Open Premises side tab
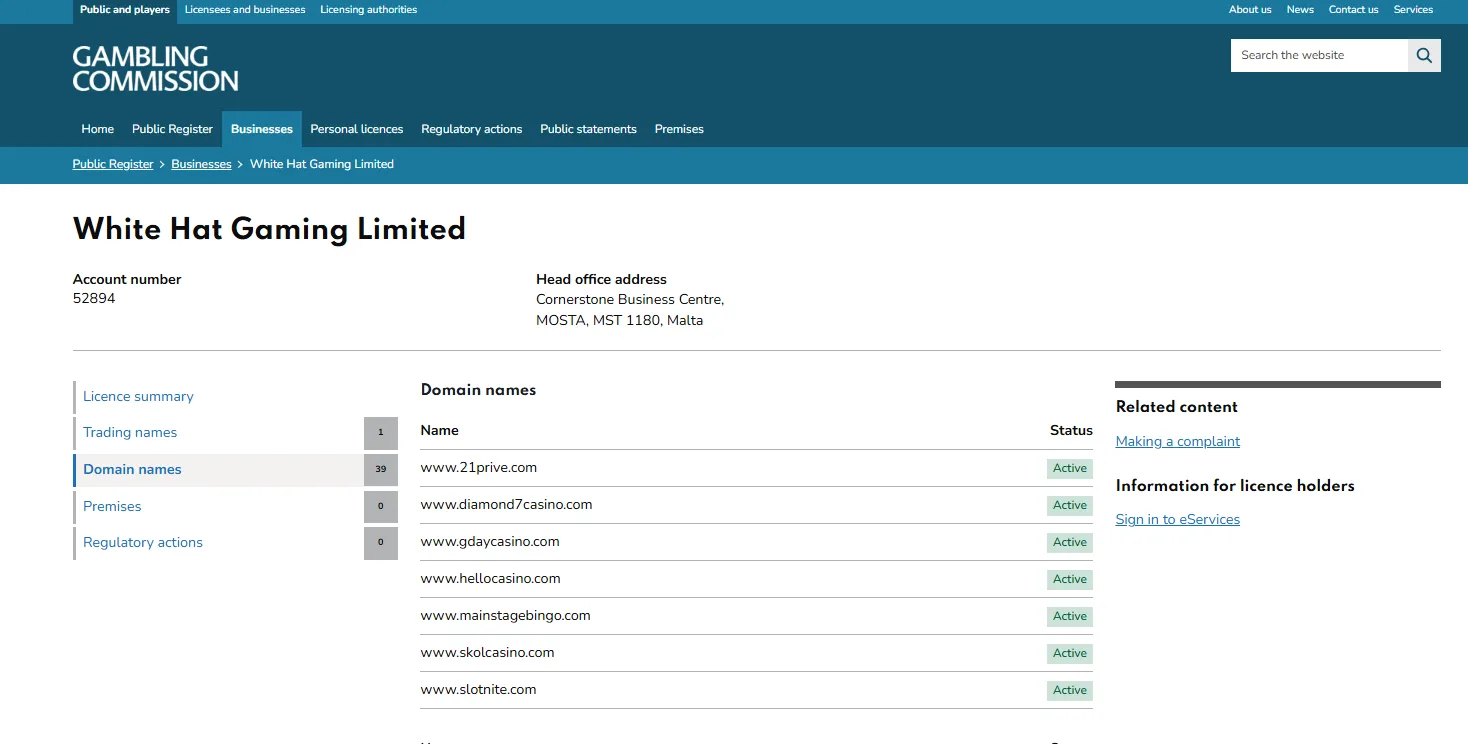 click(x=235, y=507)
